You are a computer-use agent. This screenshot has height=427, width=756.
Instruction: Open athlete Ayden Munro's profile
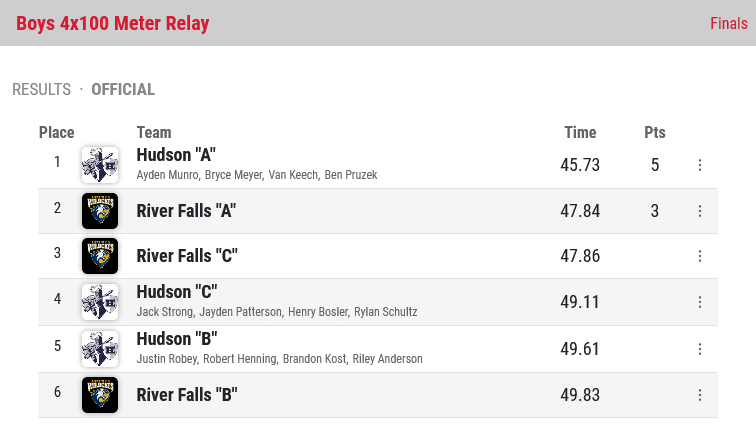167,175
